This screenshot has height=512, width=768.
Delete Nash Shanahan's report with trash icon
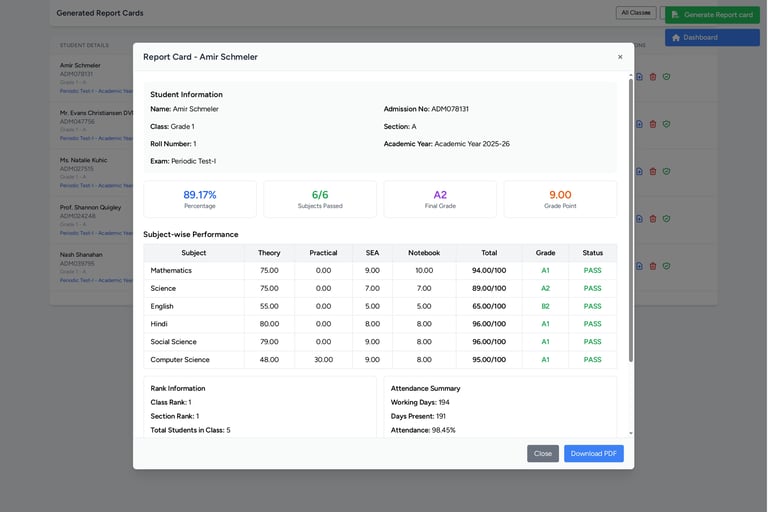click(x=653, y=266)
